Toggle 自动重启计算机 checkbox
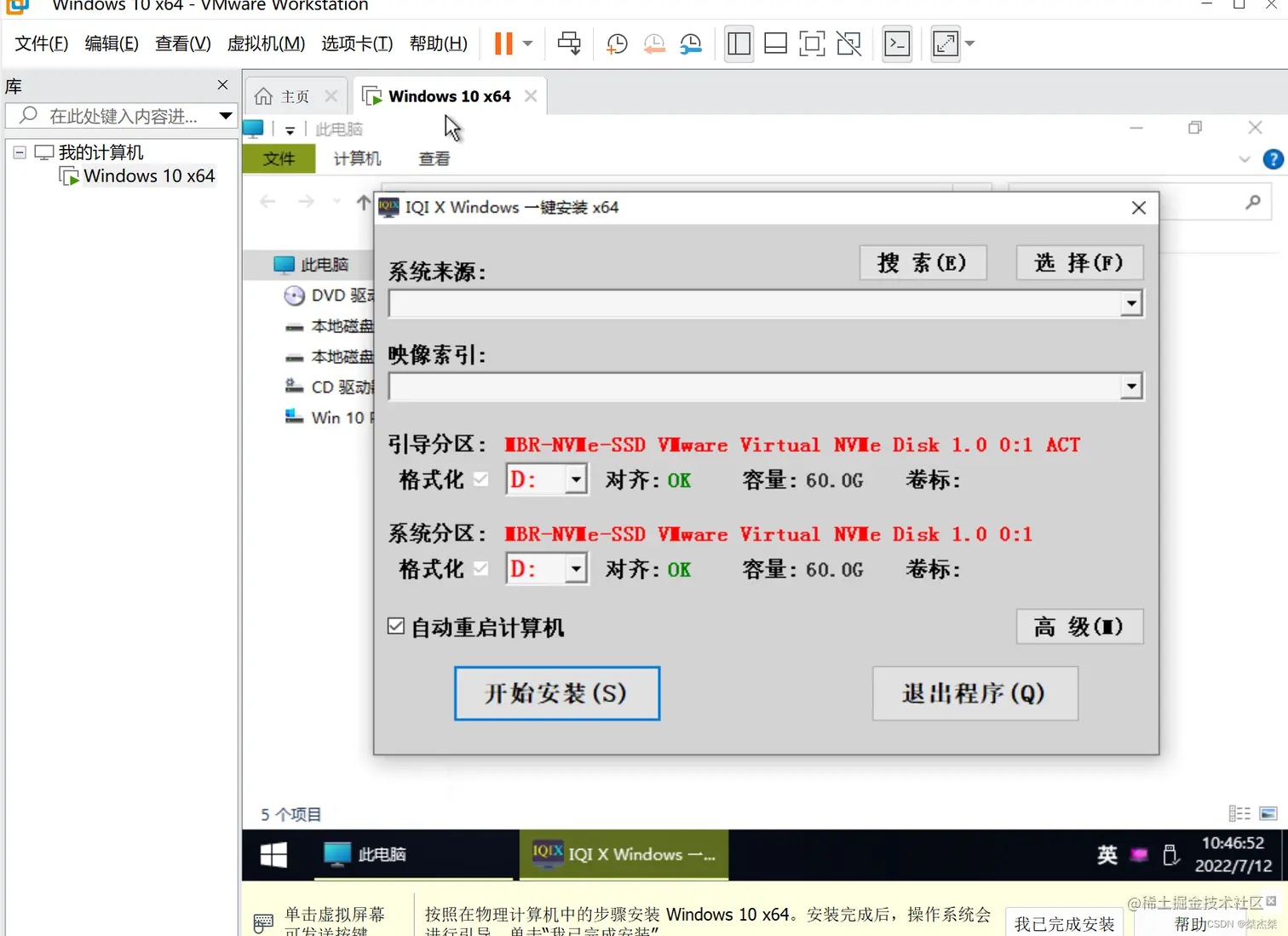The image size is (1288, 936). click(396, 627)
